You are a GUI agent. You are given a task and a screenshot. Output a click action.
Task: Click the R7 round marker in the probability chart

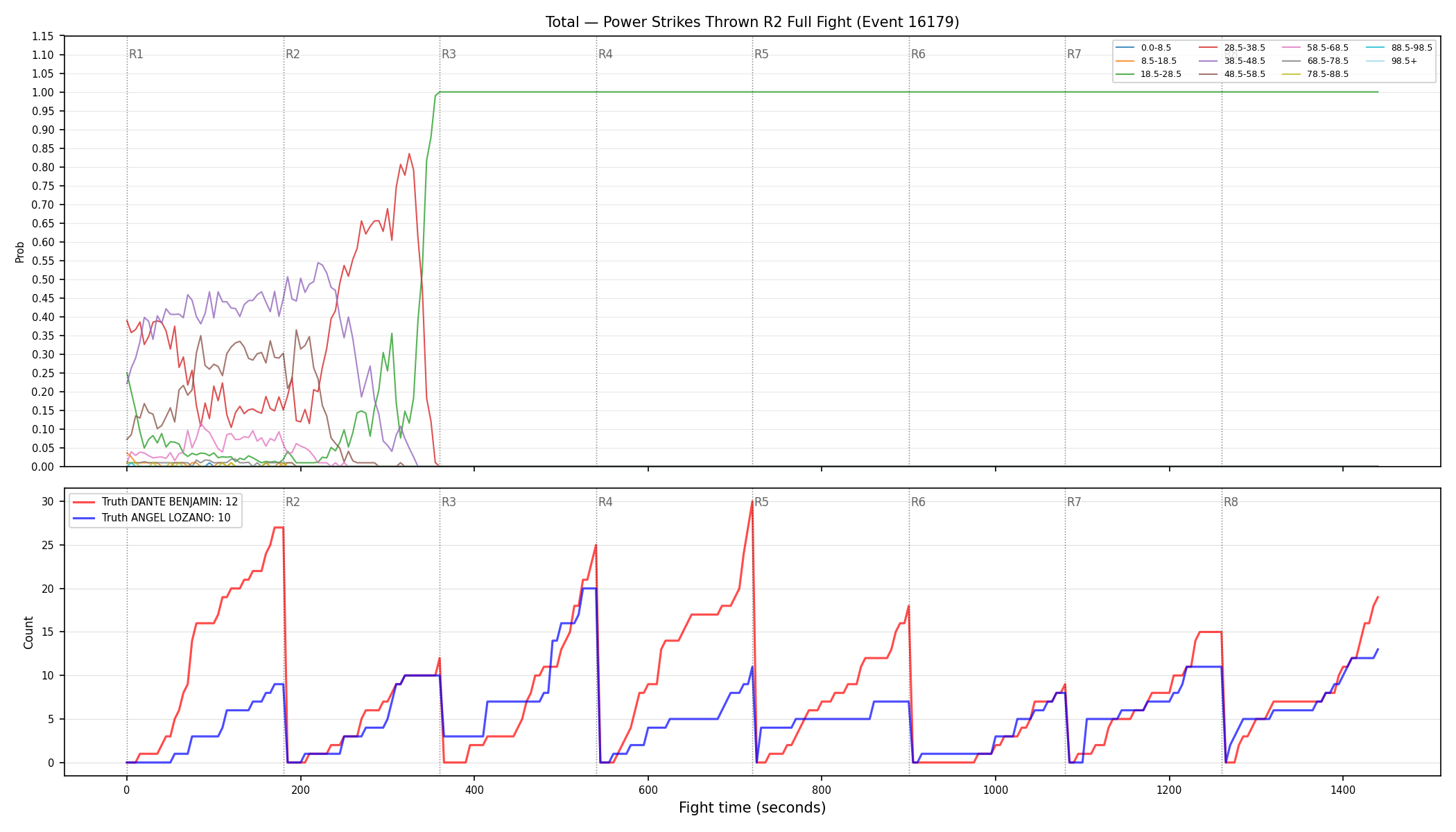1074,54
